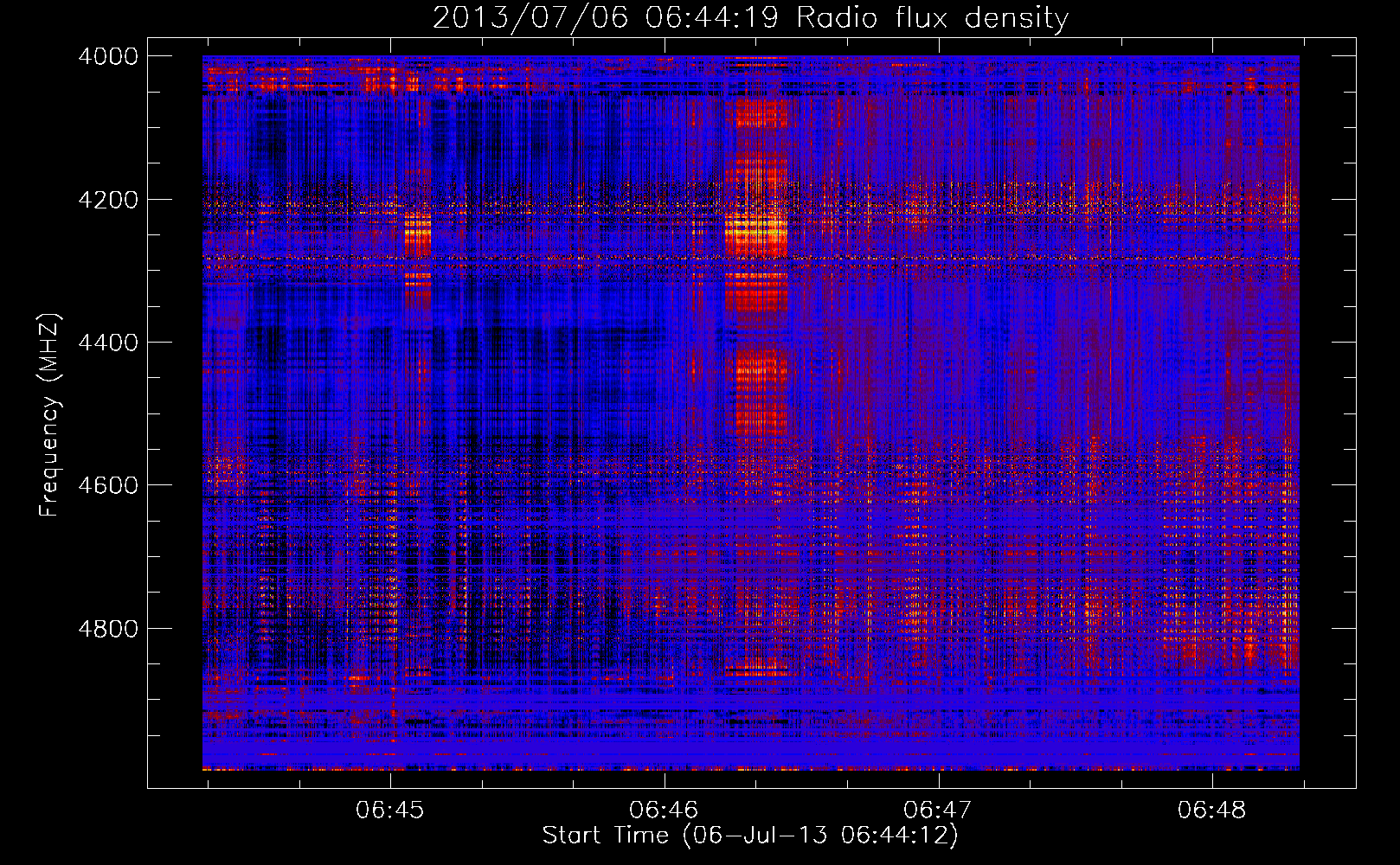Click the plot title "2013/07/06 06:44:19 Radio flux density"

[x=750, y=17]
